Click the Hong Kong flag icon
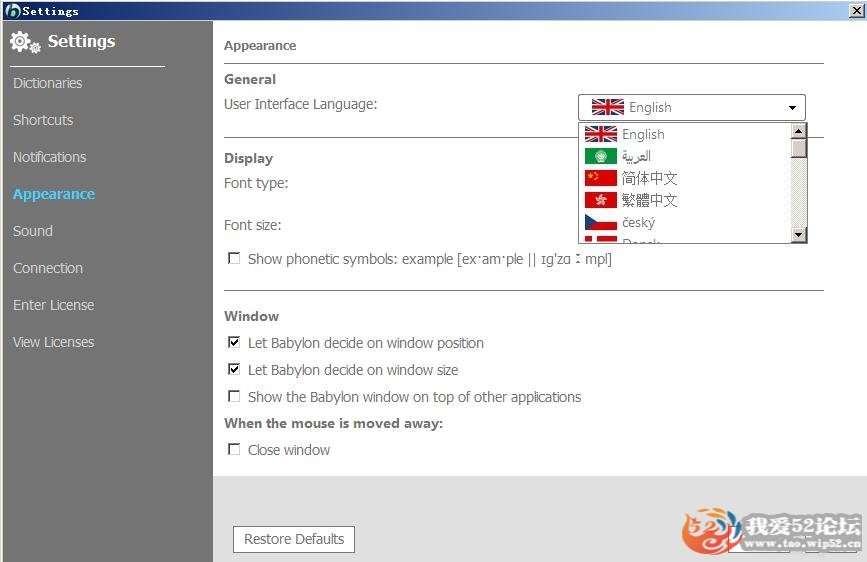Image resolution: width=867 pixels, height=562 pixels. click(600, 200)
